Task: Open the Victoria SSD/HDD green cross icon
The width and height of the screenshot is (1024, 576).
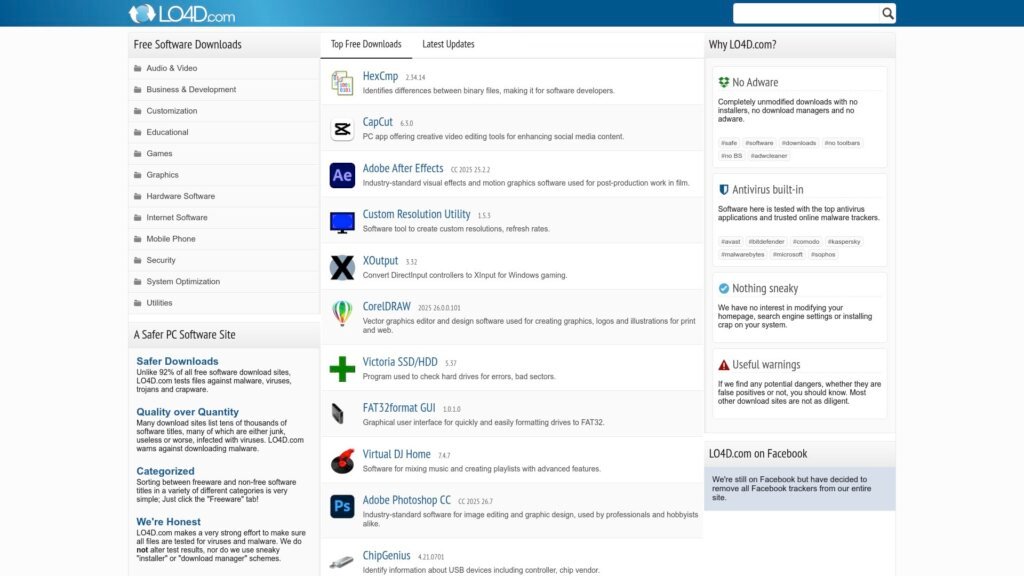Action: coord(342,369)
